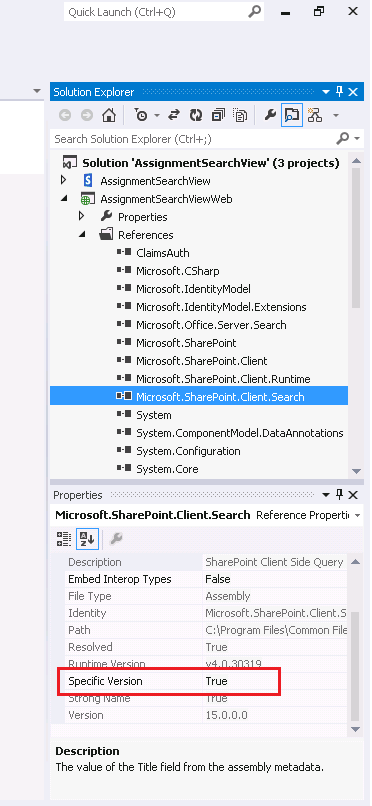372x806 pixels.
Task: Toggle Preview Selected Items button
Action: (292, 115)
